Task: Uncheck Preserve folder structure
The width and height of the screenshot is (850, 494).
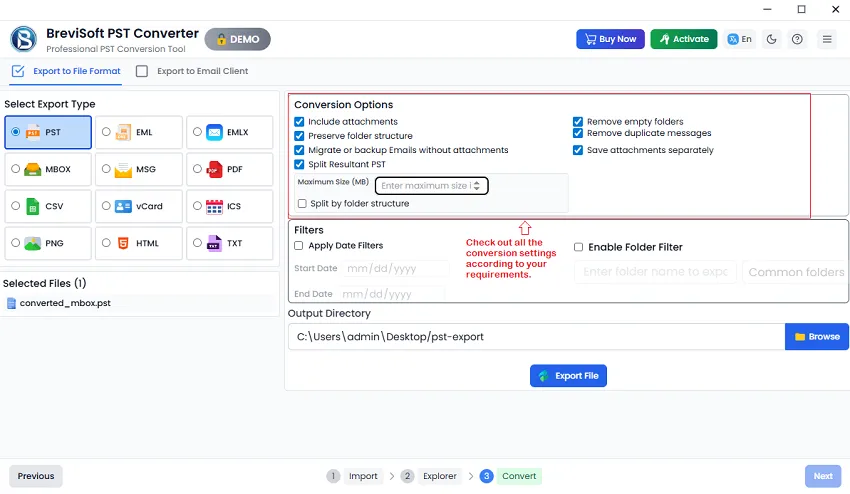Action: 299,136
